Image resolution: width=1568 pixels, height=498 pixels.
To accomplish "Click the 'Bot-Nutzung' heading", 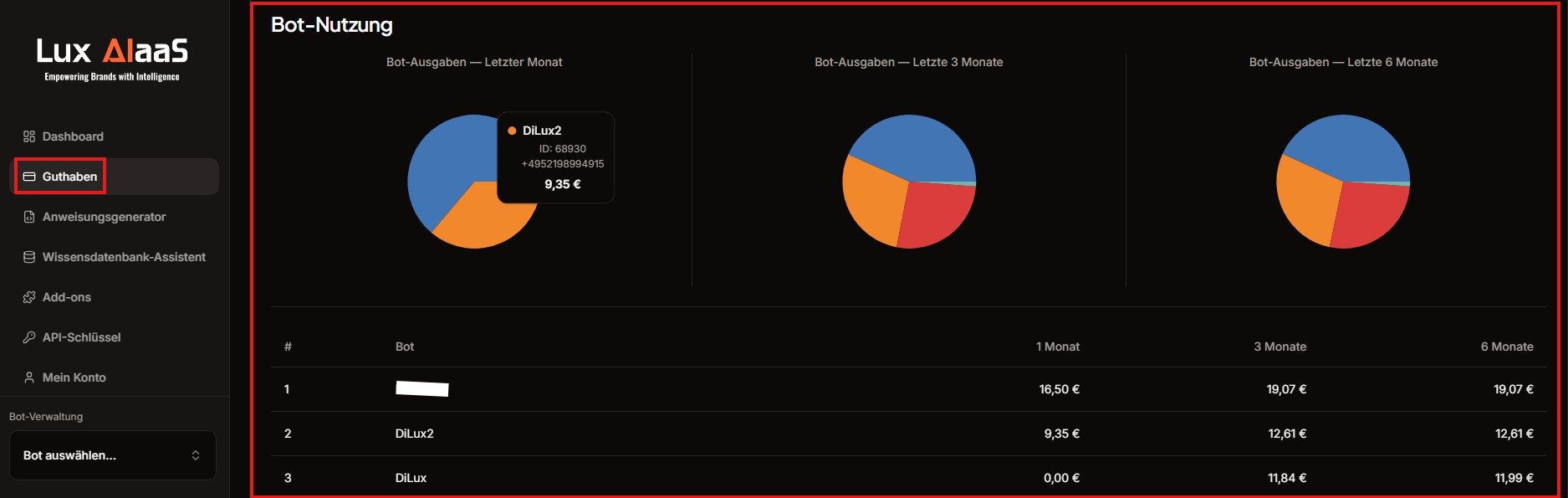I will [332, 25].
